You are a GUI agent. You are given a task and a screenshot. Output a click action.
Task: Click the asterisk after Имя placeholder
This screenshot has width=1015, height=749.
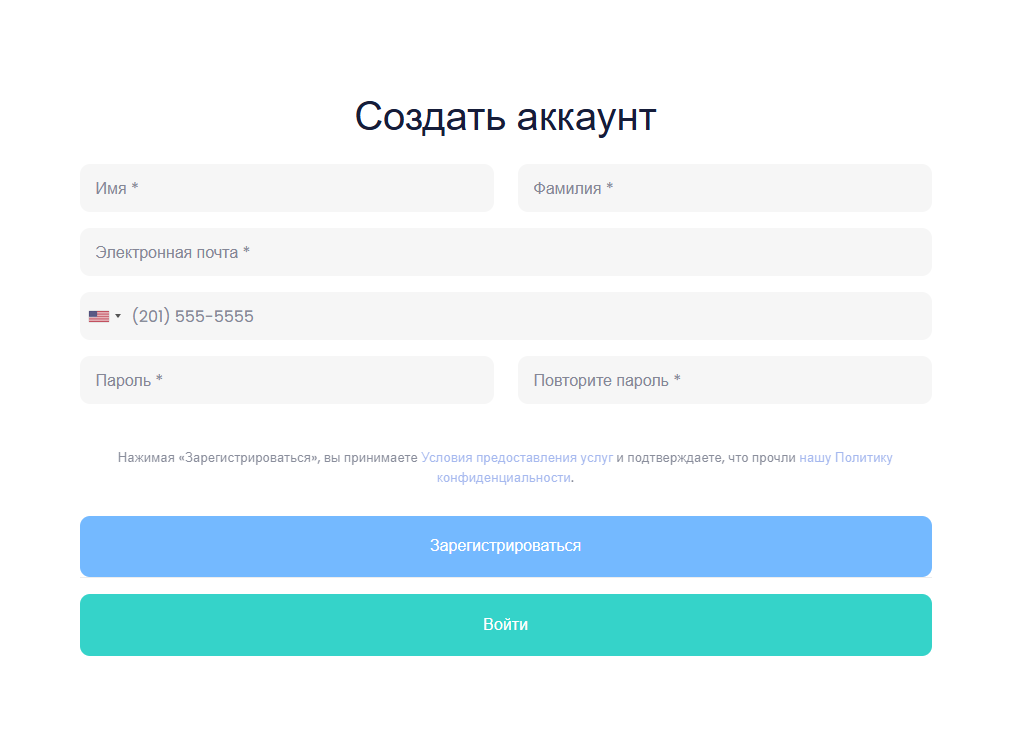[x=135, y=188]
